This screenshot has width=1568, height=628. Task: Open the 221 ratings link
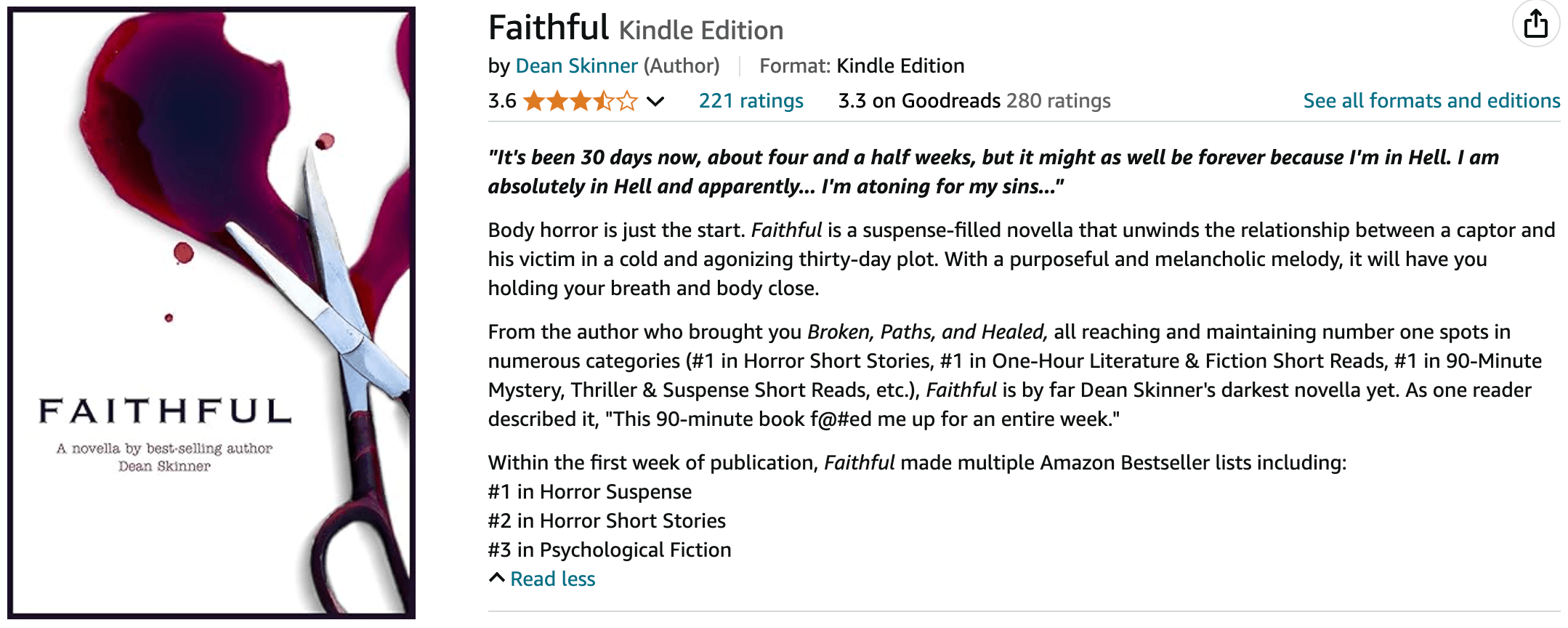tap(751, 101)
